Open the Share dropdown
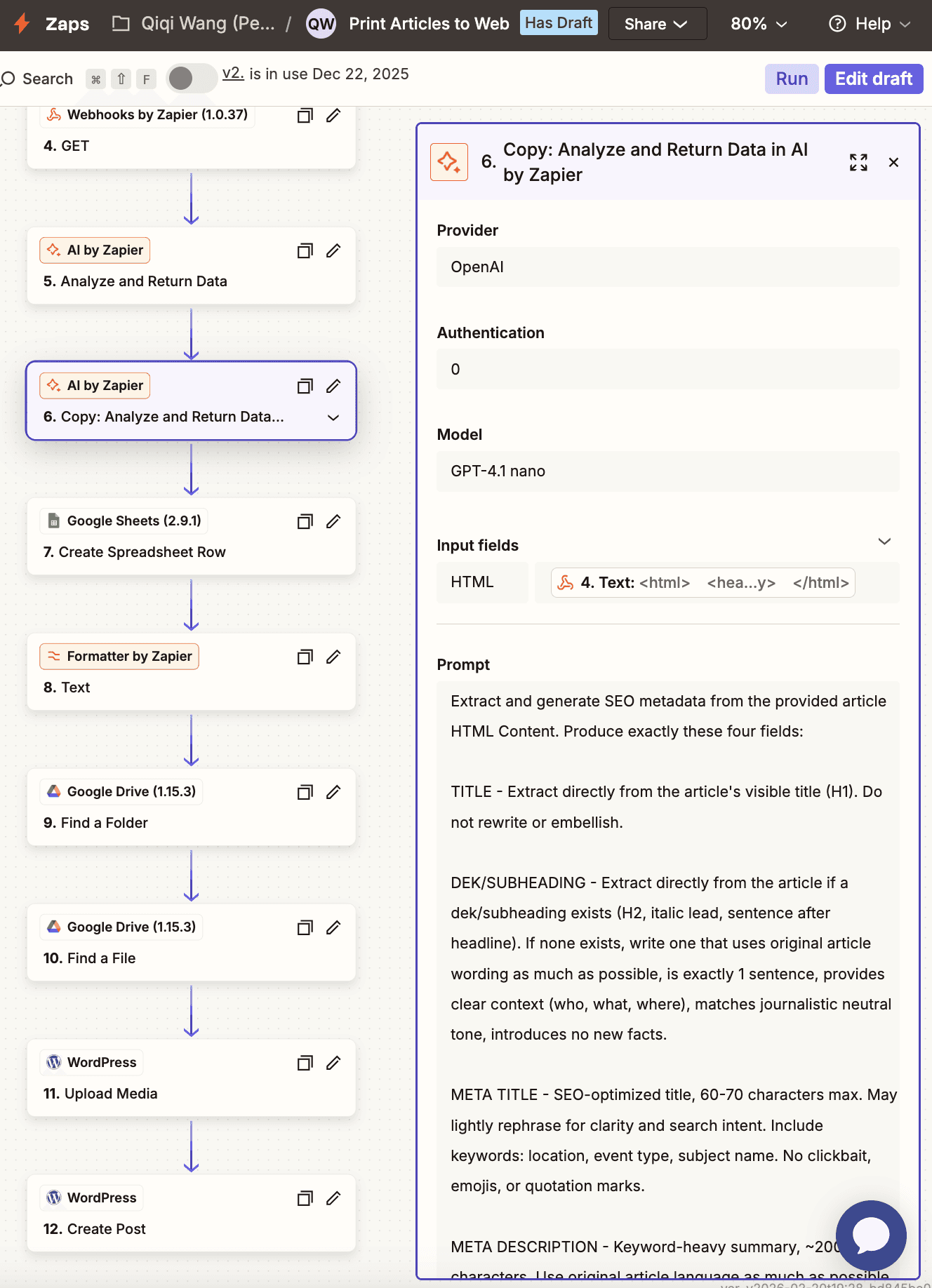This screenshot has width=932, height=1288. coord(658,24)
